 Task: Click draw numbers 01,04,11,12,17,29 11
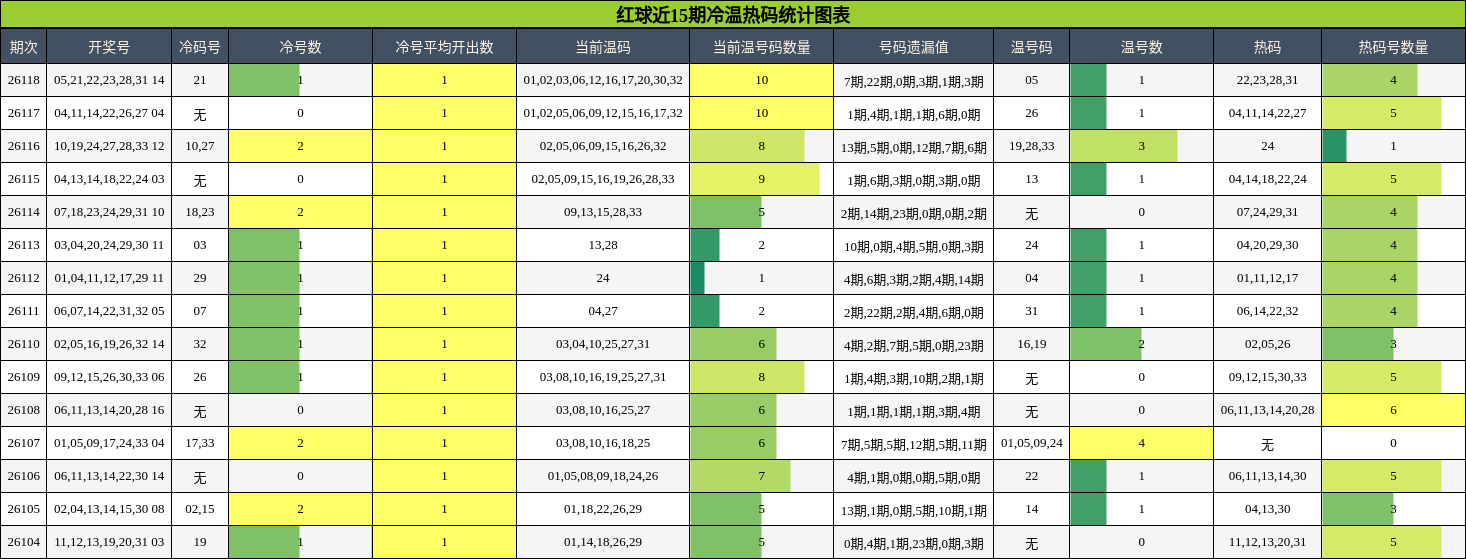(x=109, y=278)
